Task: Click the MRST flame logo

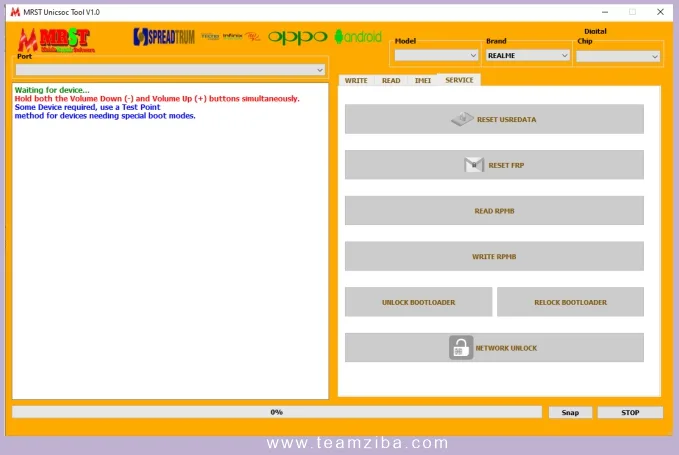Action: pyautogui.click(x=56, y=40)
